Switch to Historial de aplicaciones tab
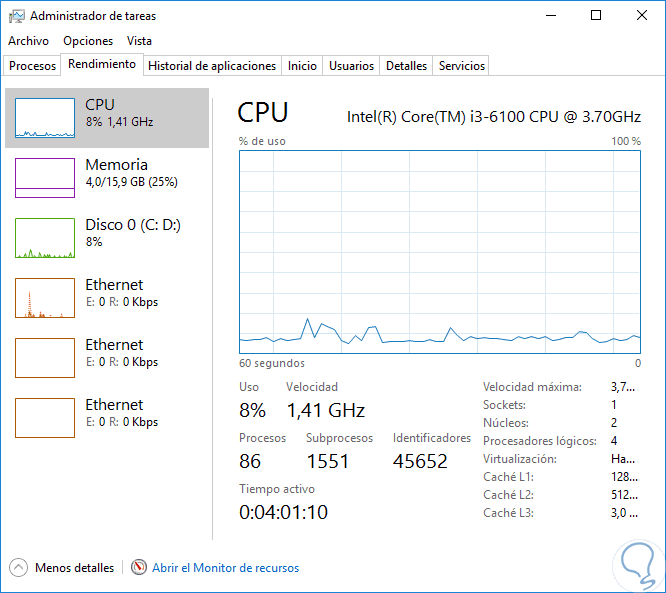 tap(212, 66)
